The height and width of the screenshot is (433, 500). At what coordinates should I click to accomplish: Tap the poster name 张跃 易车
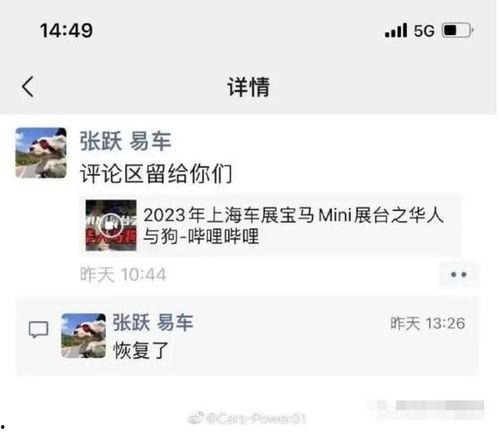point(125,141)
